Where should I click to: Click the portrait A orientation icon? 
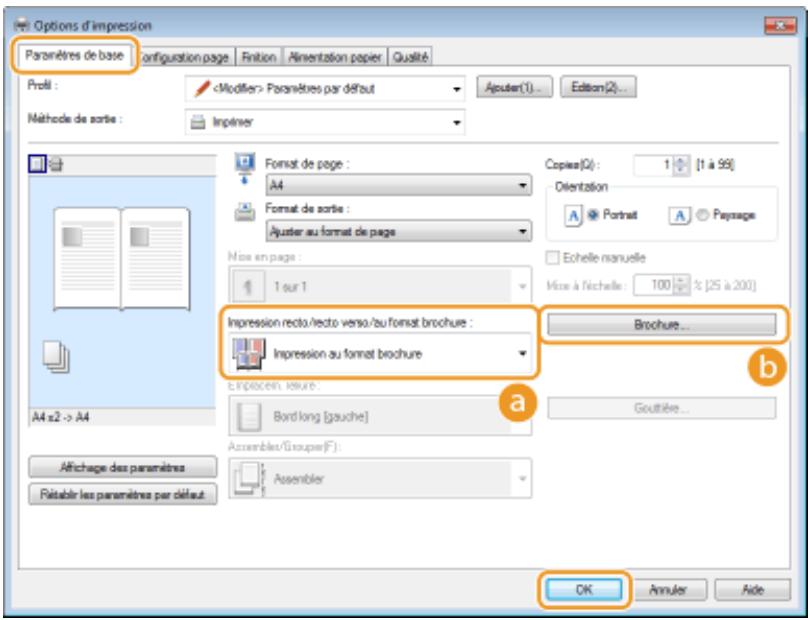pos(573,215)
